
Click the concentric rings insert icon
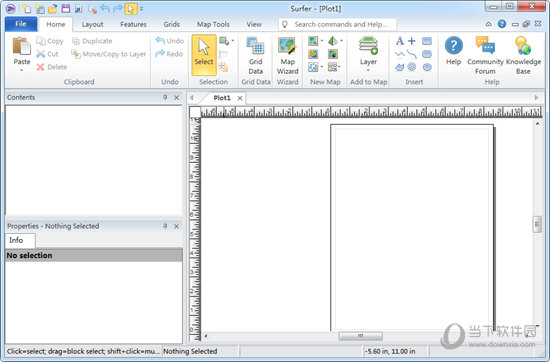pos(412,67)
